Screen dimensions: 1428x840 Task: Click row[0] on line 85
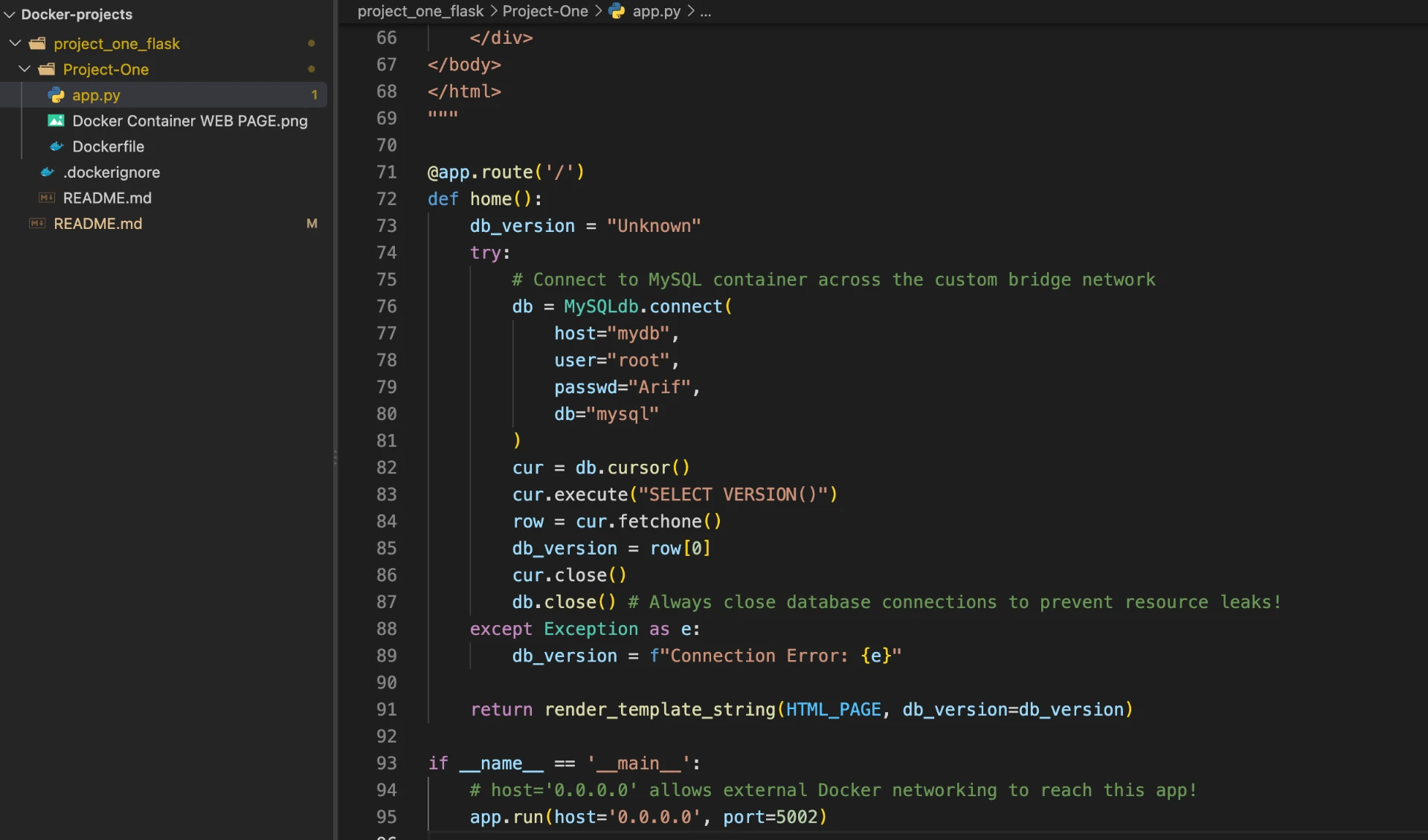tap(680, 549)
